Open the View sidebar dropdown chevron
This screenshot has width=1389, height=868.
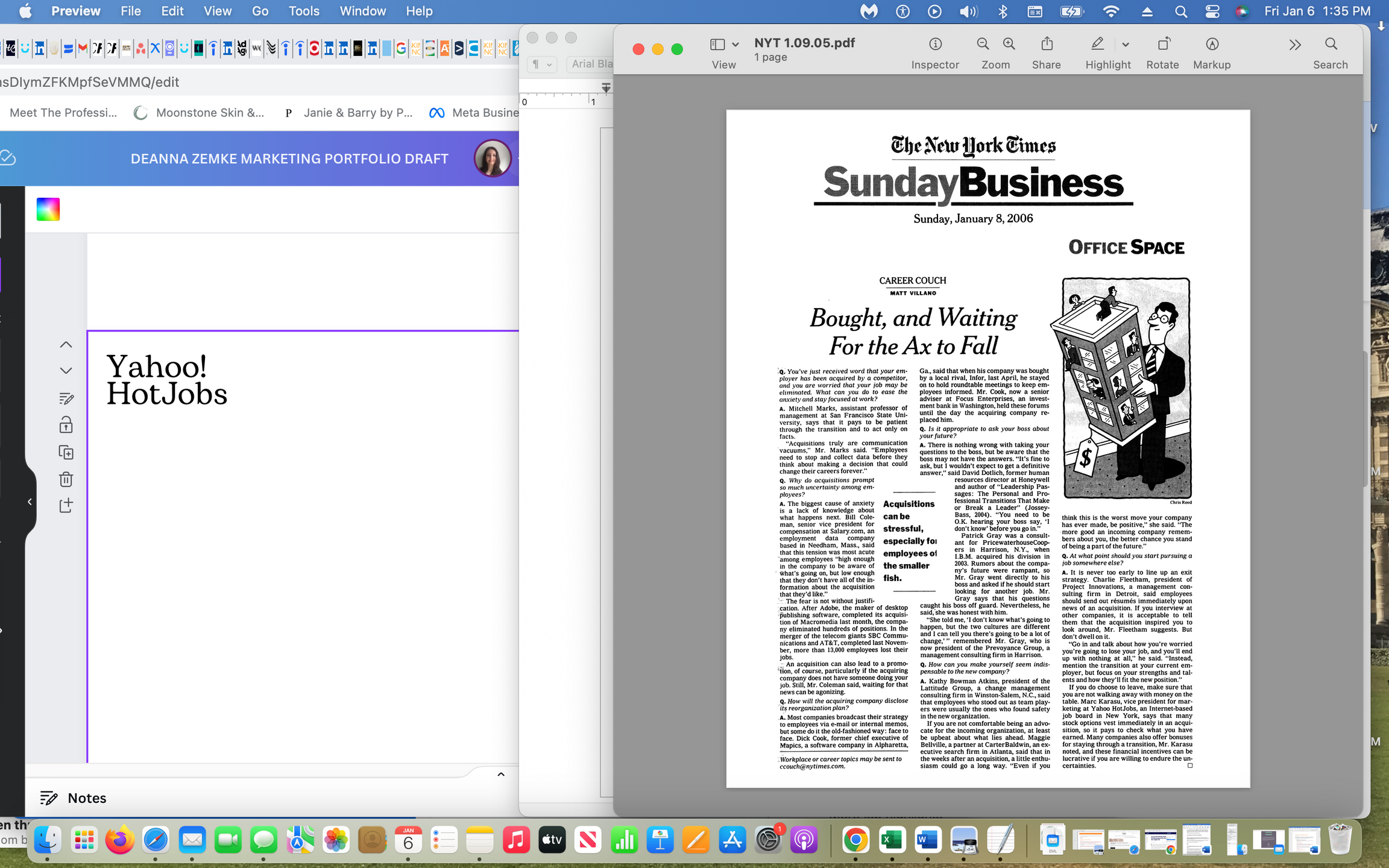coord(735,45)
